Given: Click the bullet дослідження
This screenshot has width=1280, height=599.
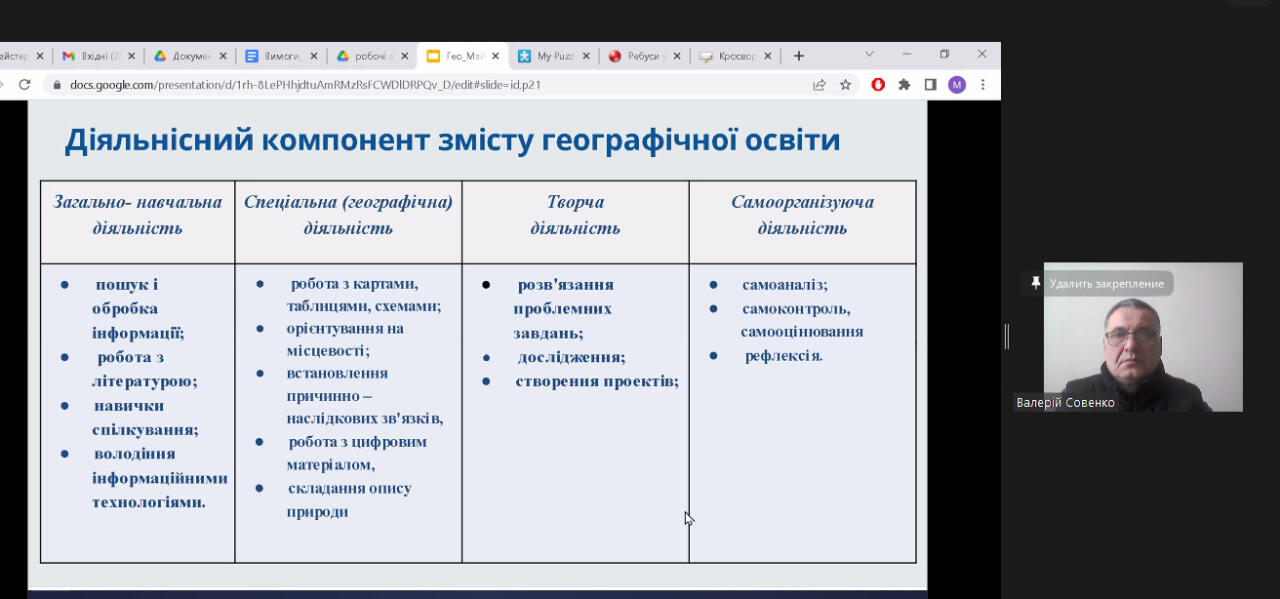Looking at the screenshot, I should click(571, 357).
